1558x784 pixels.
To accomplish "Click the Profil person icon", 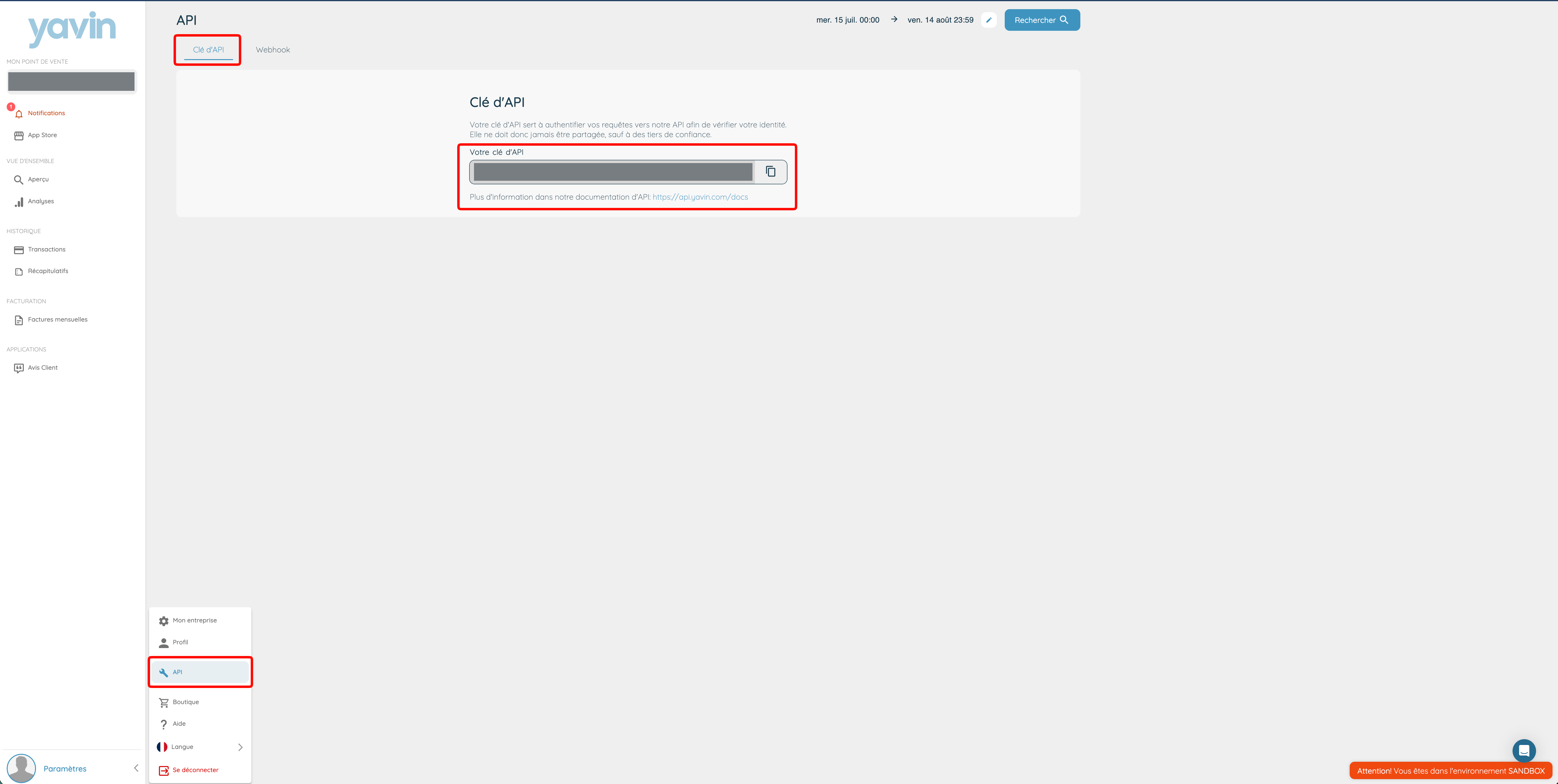I will click(x=163, y=643).
